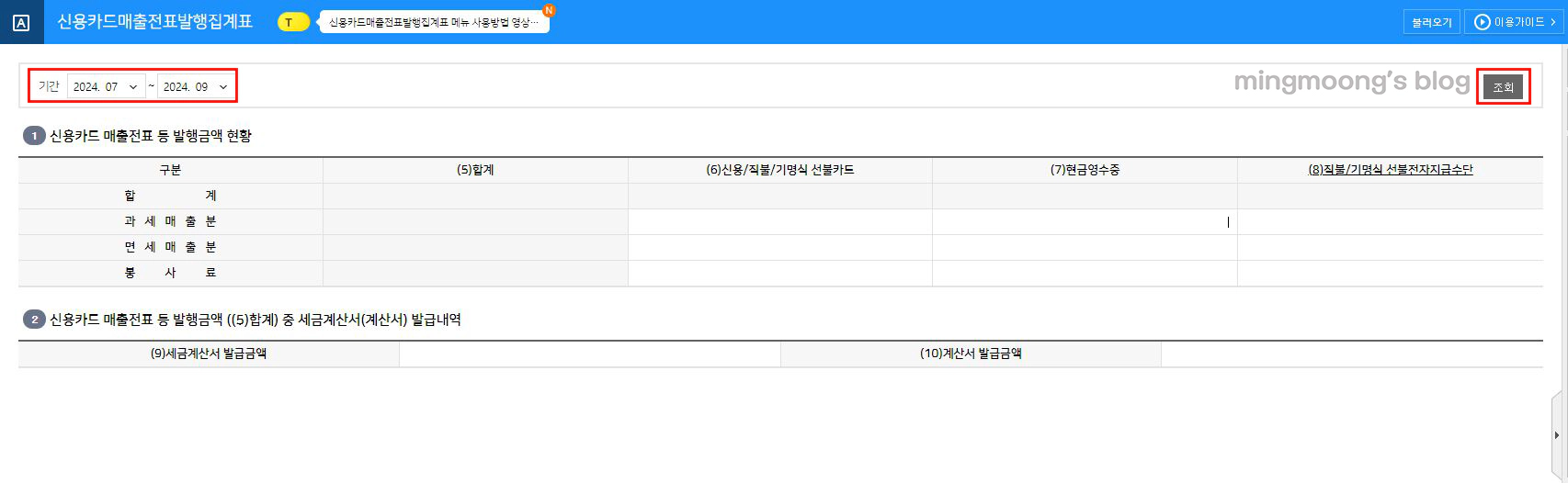
Task: Click 면세매출분 cell under (8)직불/기명식 선불전자지급수단
Action: (1390, 247)
